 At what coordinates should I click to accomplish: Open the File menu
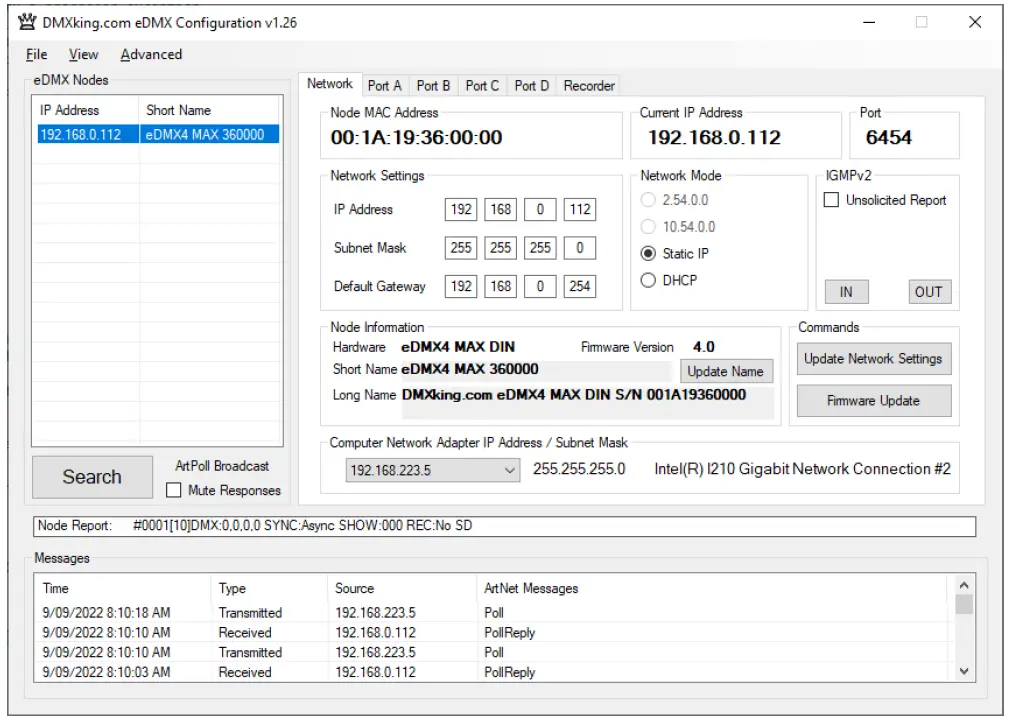[35, 54]
